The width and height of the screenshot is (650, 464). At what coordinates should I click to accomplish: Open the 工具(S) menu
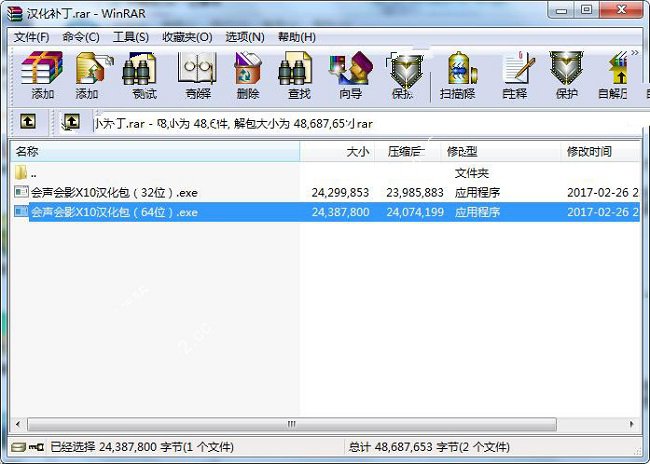(130, 37)
